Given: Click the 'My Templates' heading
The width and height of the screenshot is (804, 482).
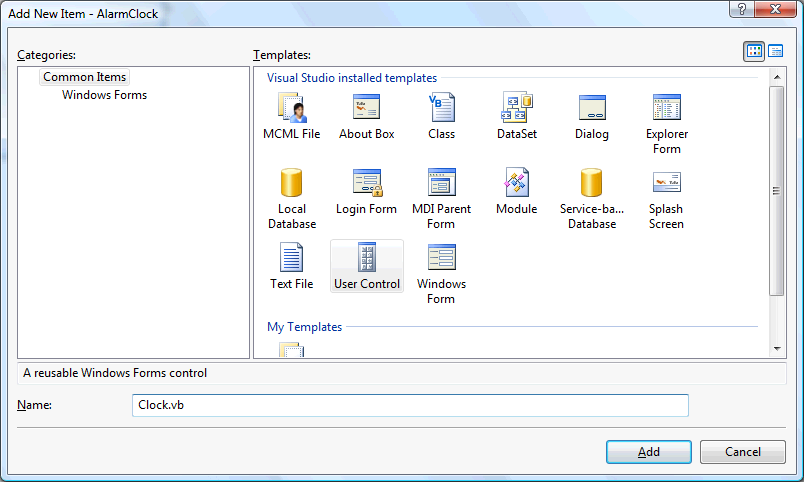Looking at the screenshot, I should click(305, 327).
